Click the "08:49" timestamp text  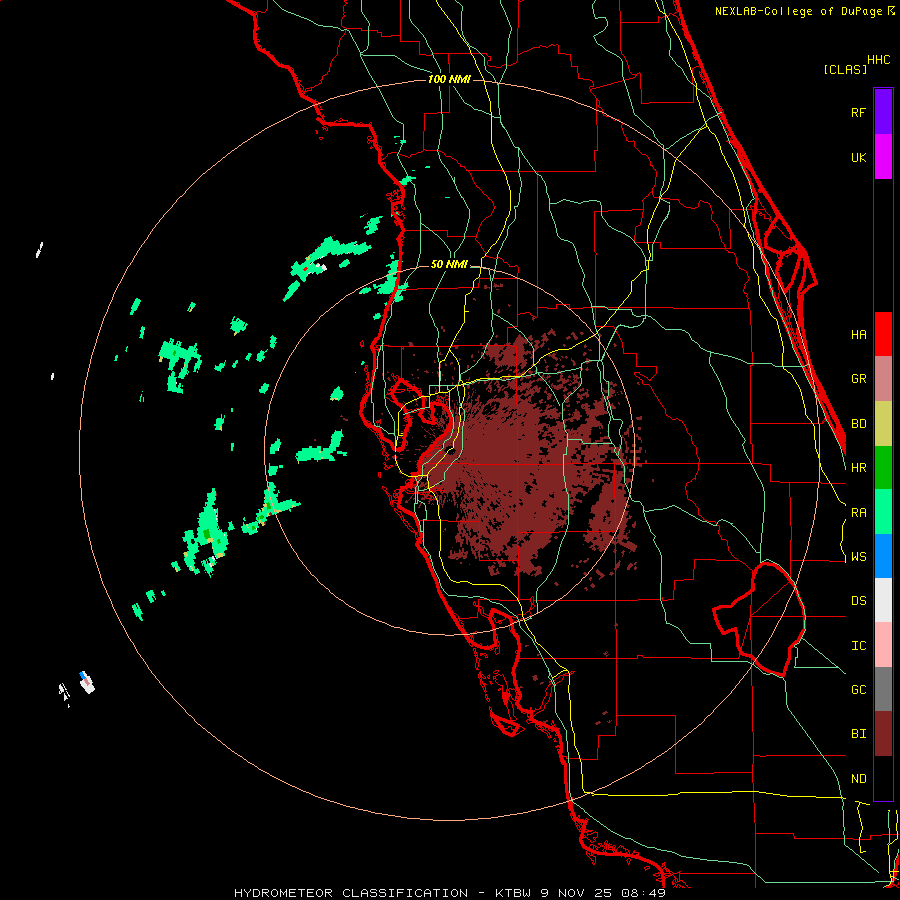tap(641, 893)
